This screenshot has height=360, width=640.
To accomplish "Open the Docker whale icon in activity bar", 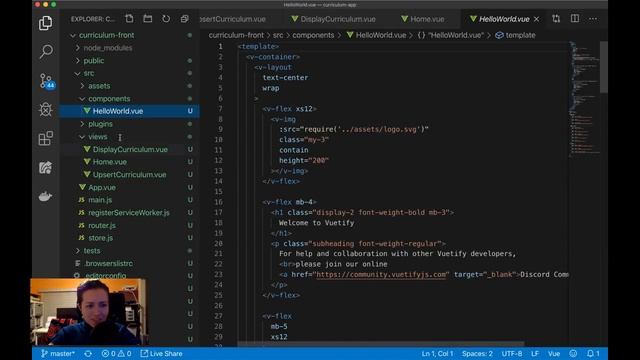I will click(x=45, y=196).
